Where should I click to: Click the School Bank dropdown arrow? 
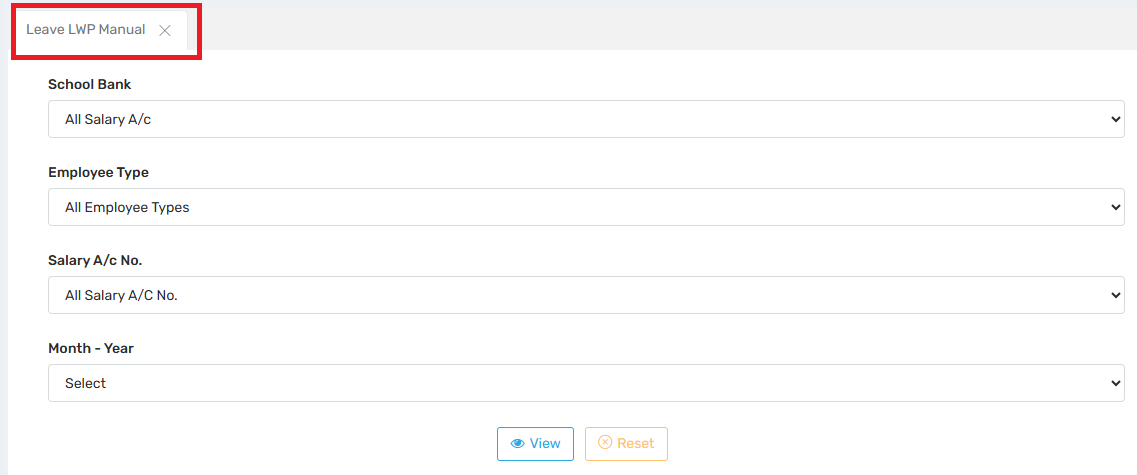(x=1116, y=120)
